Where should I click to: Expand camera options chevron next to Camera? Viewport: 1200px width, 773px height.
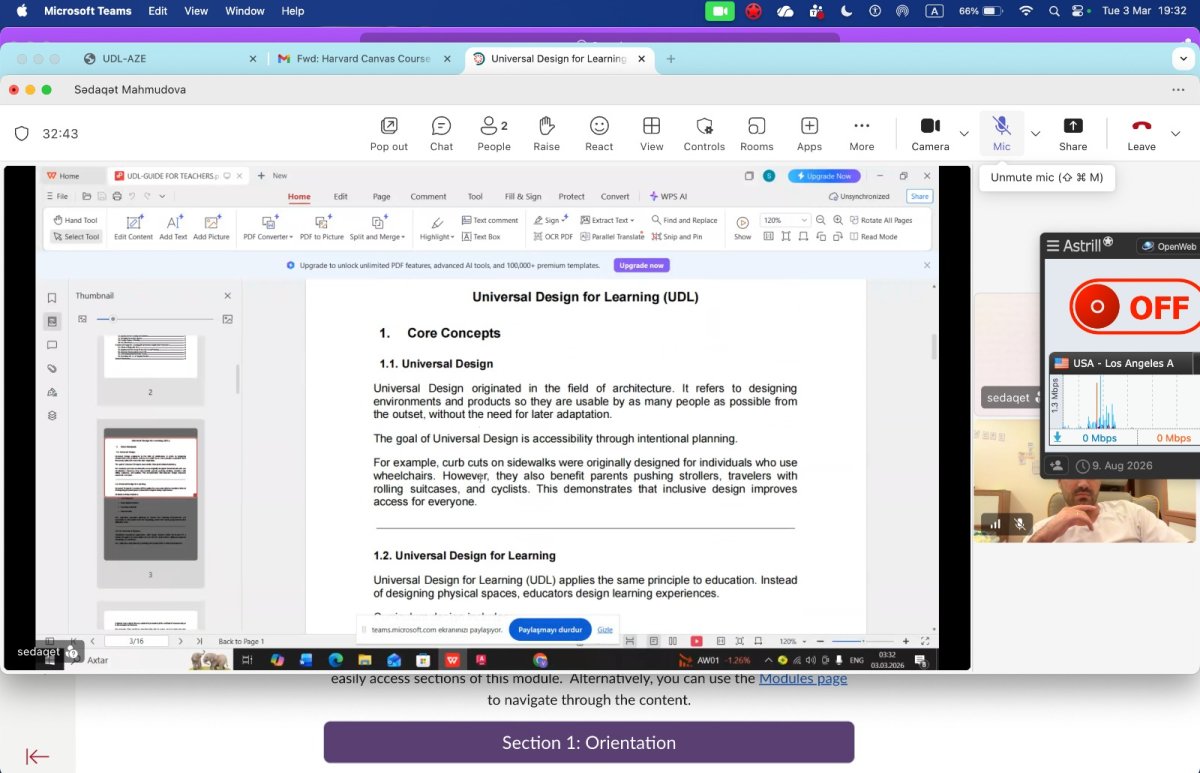tap(964, 133)
